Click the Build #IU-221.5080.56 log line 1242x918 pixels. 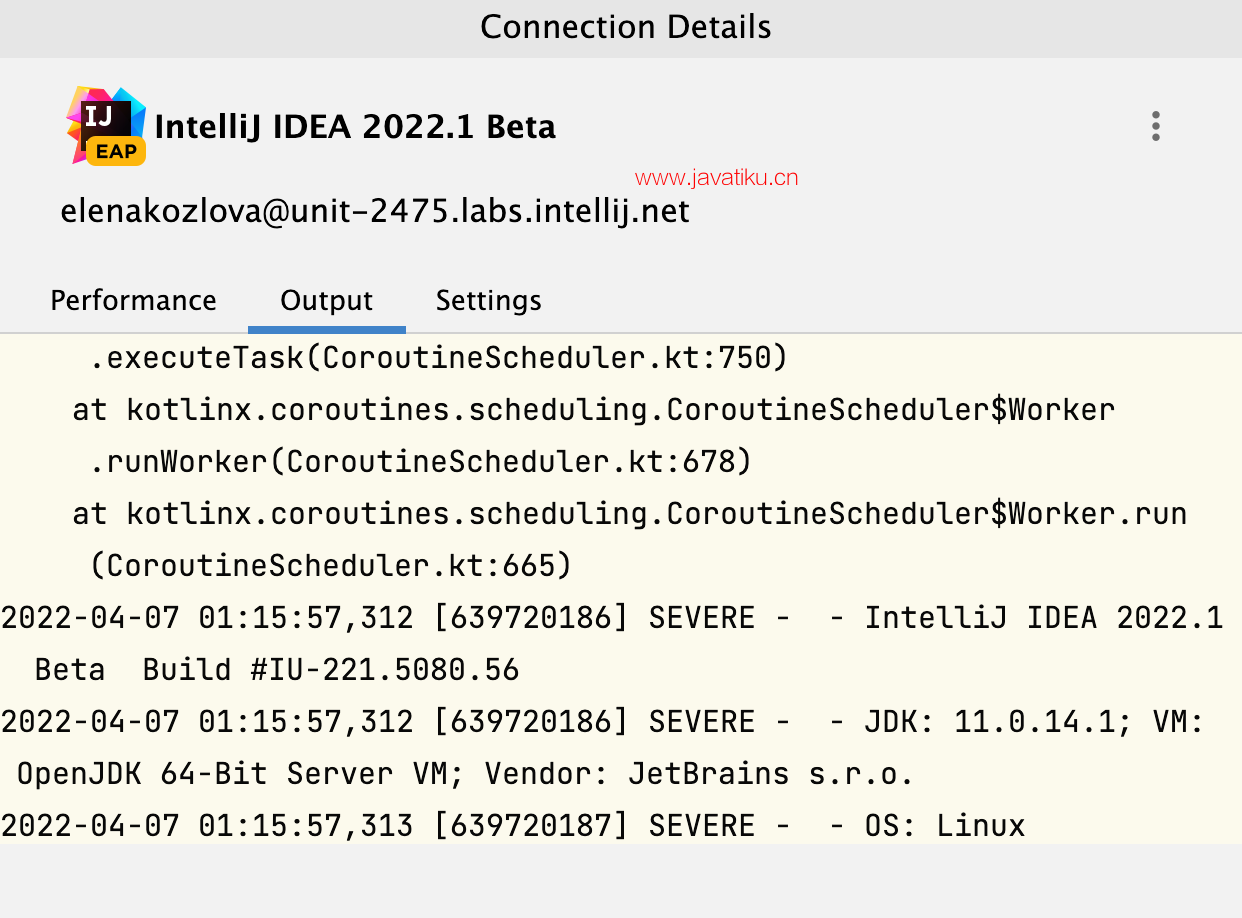[x=277, y=670]
